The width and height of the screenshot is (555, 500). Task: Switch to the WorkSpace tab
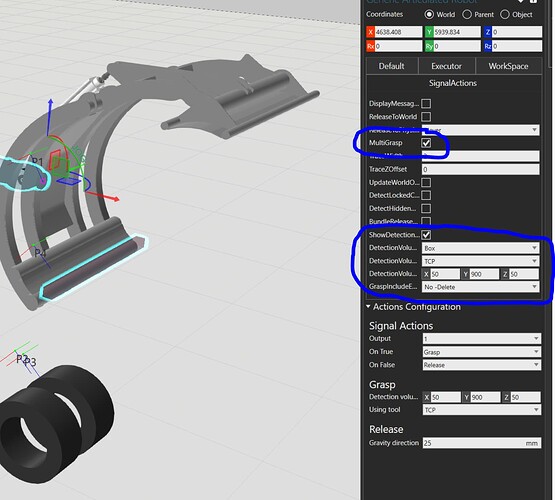tap(508, 66)
